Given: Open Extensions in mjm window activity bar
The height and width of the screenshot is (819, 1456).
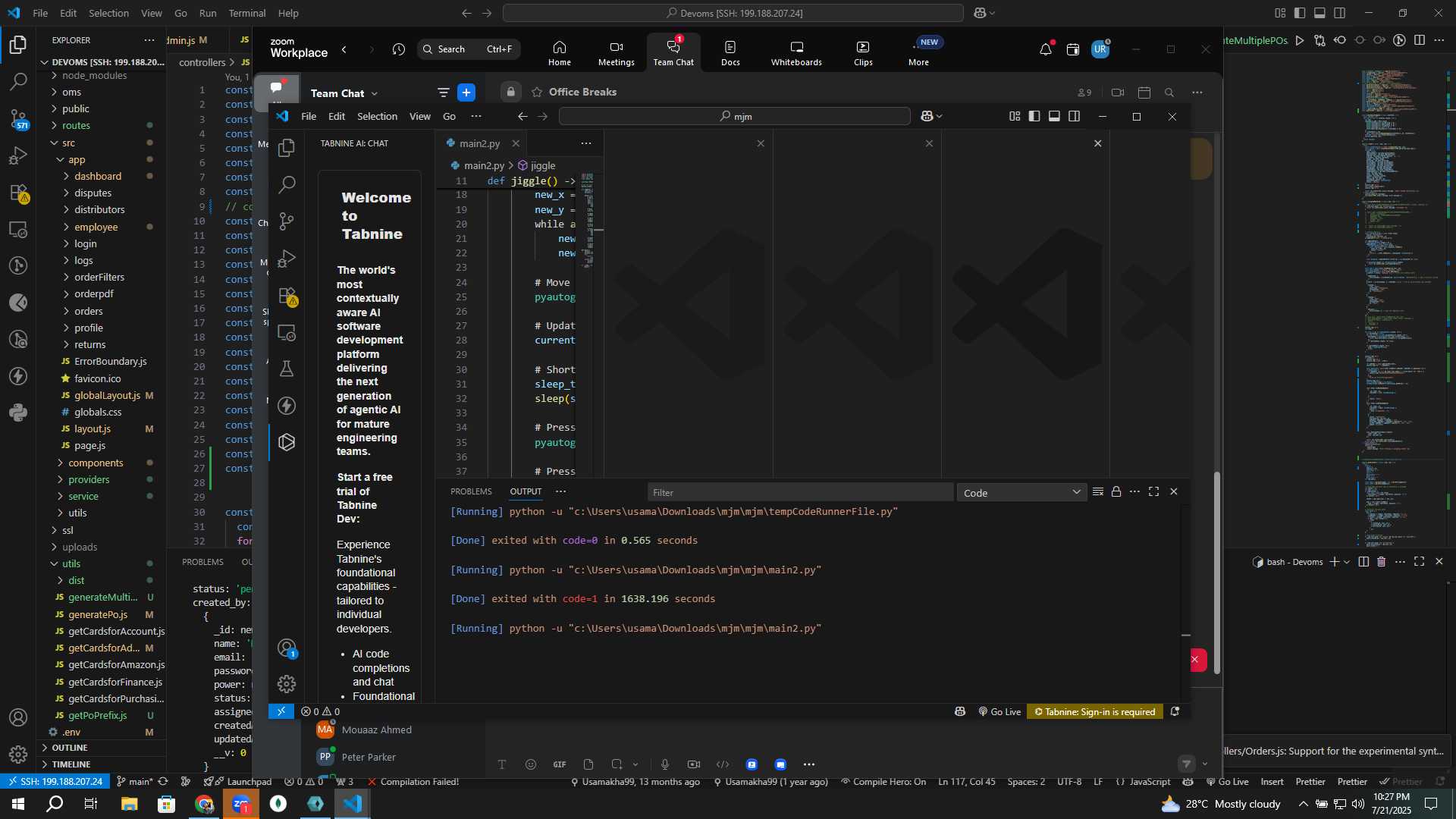Looking at the screenshot, I should coord(287,296).
